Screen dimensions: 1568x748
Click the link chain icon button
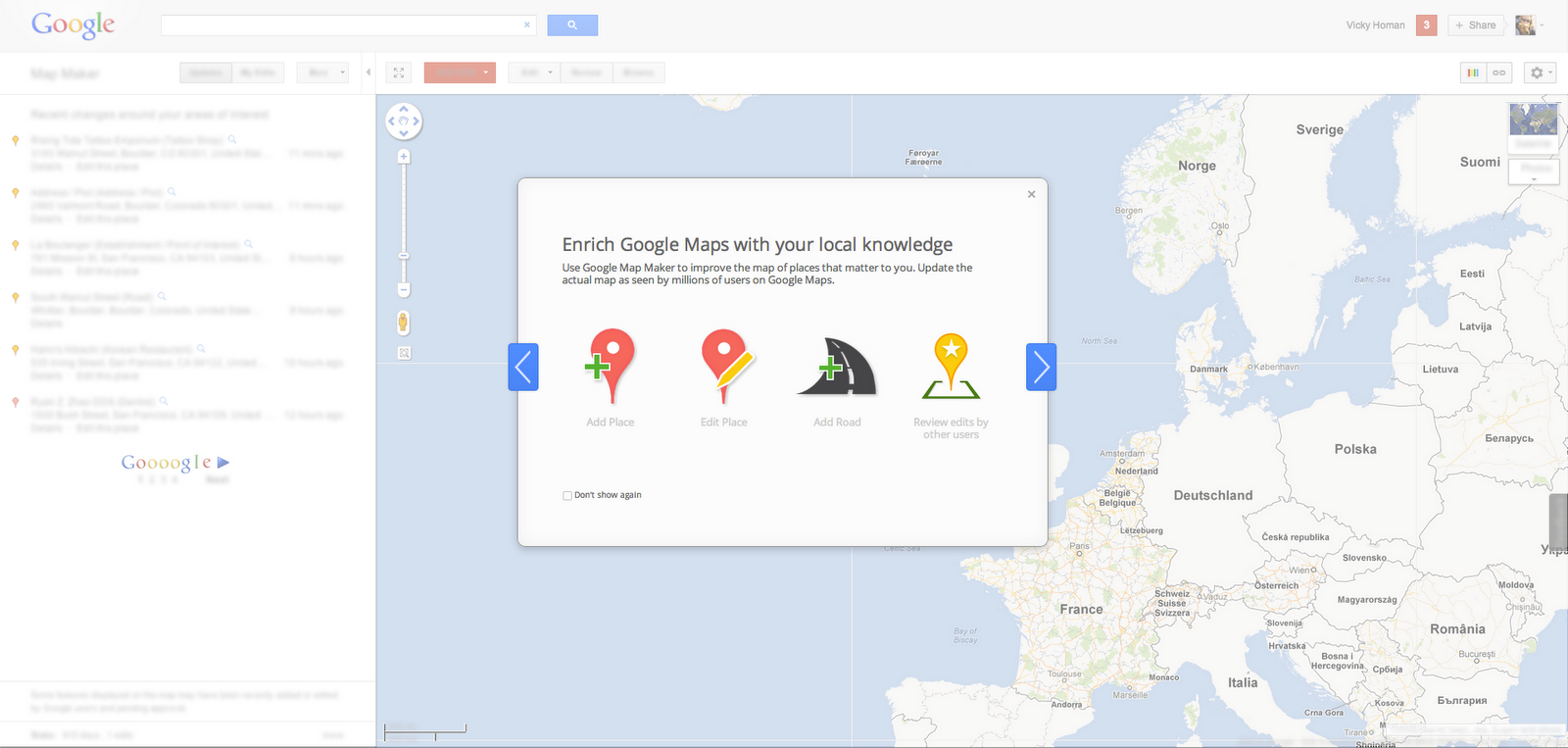[1498, 73]
